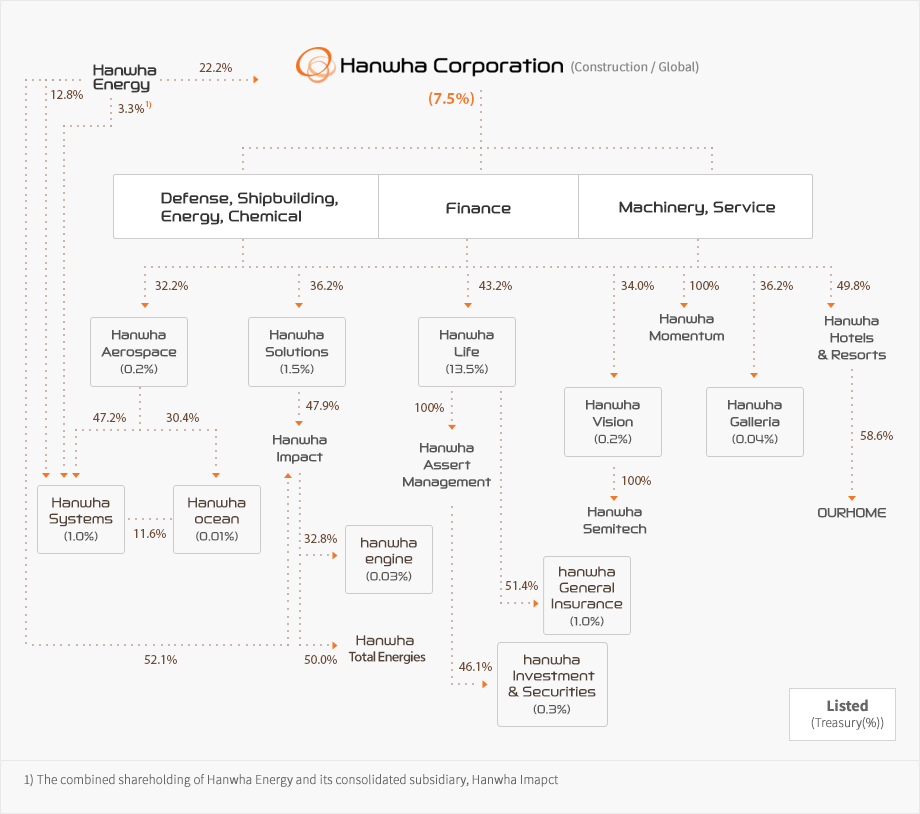The height and width of the screenshot is (814, 920).
Task: Click the OURHOME label
Action: click(851, 512)
